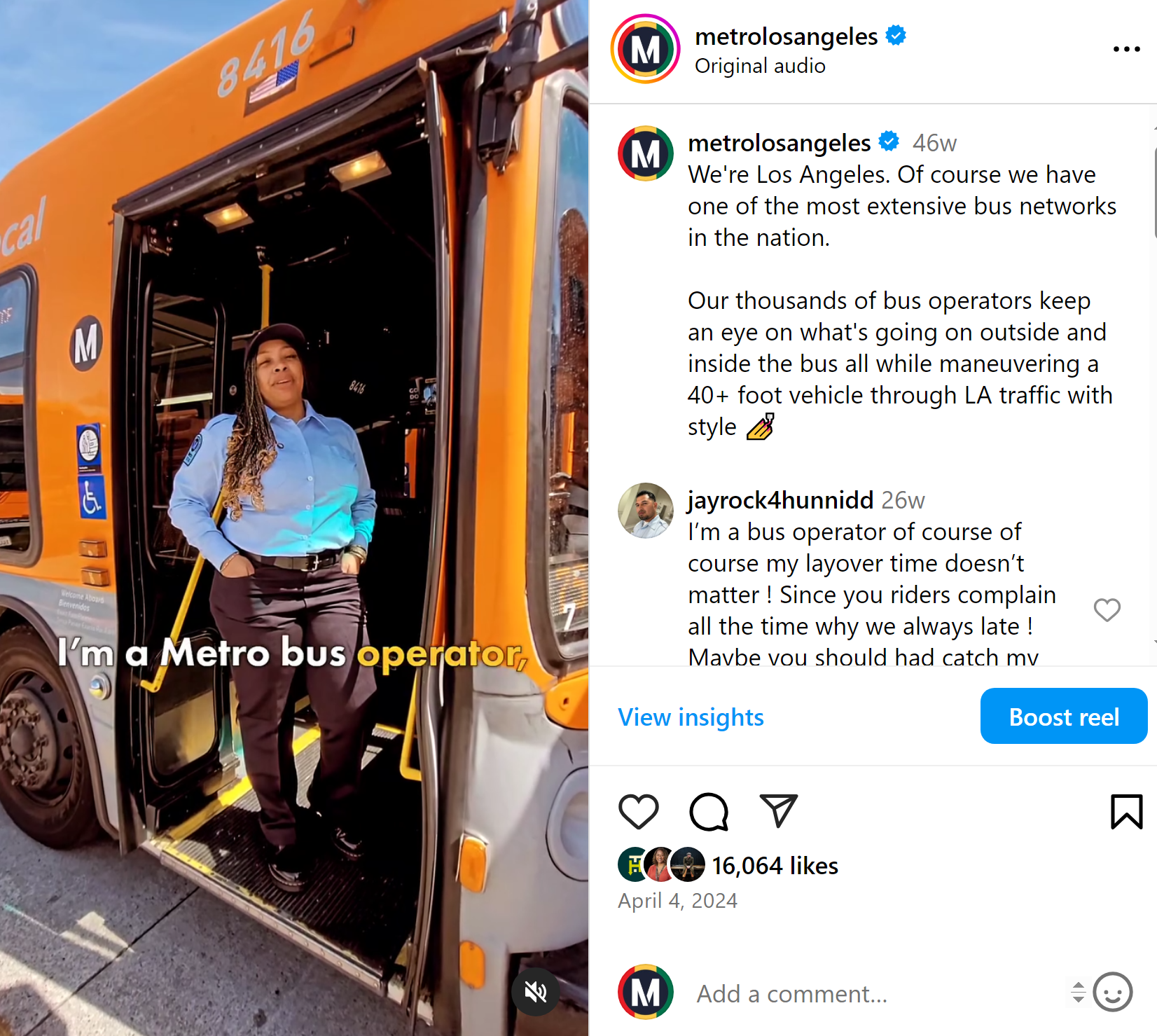
Task: Open the emoji picker in comment box
Action: (x=1113, y=992)
